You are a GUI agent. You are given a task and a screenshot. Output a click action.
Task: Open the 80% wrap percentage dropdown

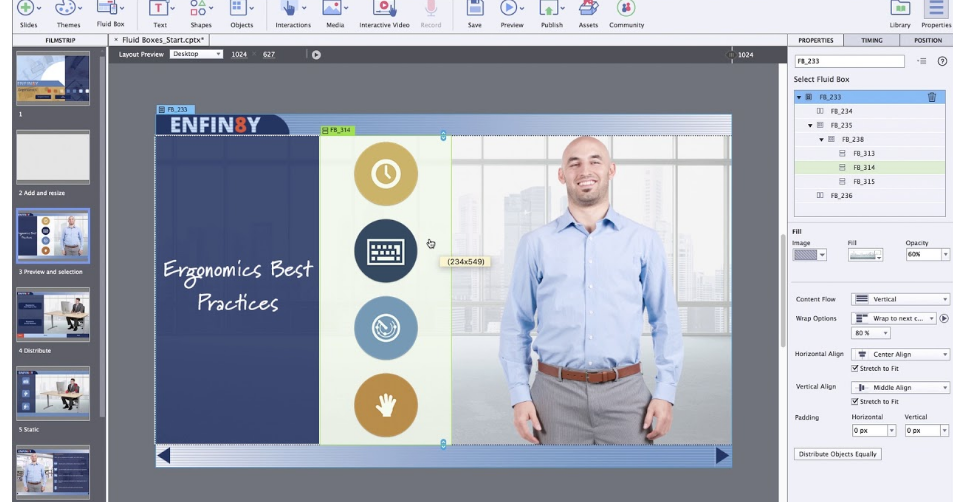871,333
